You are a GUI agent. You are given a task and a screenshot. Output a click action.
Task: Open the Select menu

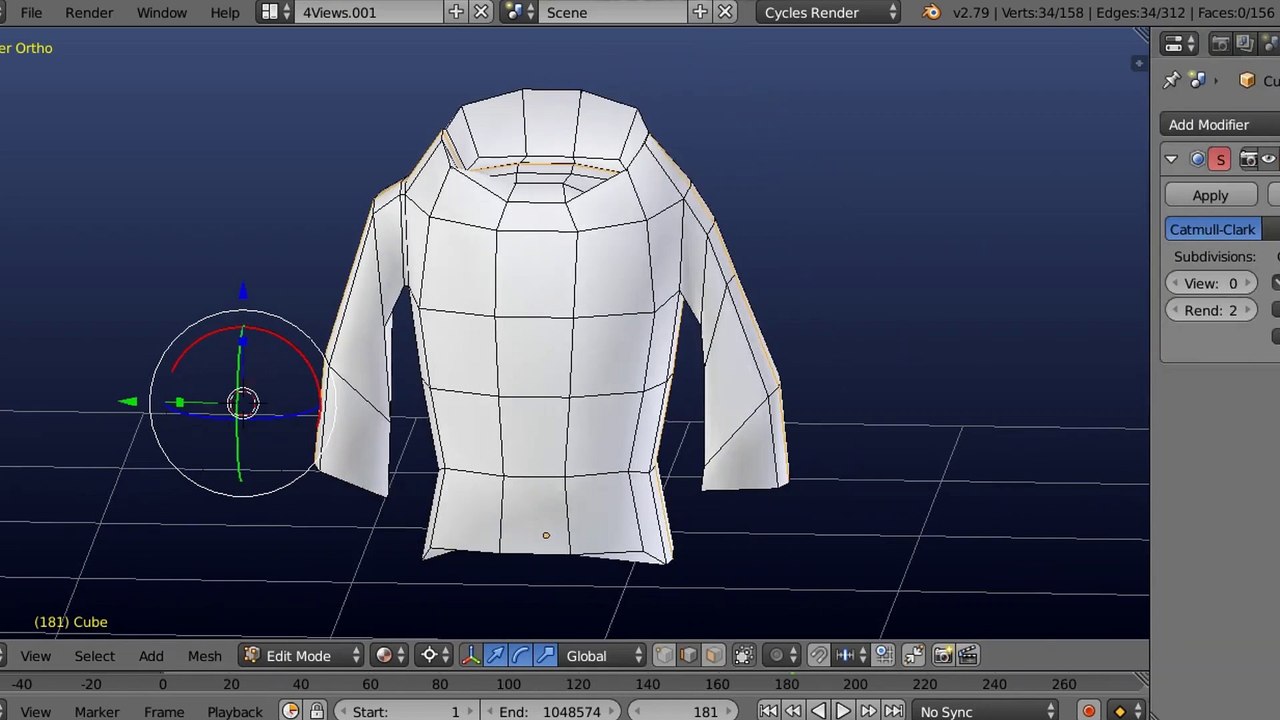94,656
